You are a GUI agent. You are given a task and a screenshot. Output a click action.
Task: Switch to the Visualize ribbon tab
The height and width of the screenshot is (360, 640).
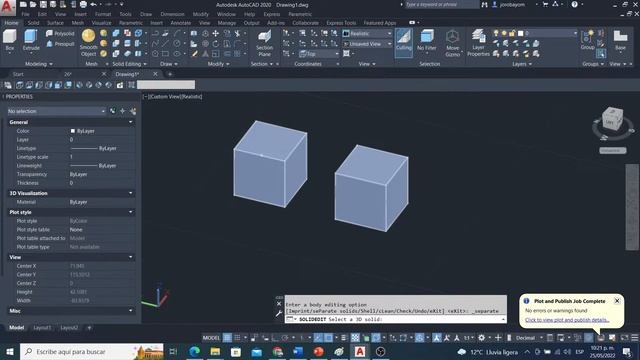(x=101, y=23)
